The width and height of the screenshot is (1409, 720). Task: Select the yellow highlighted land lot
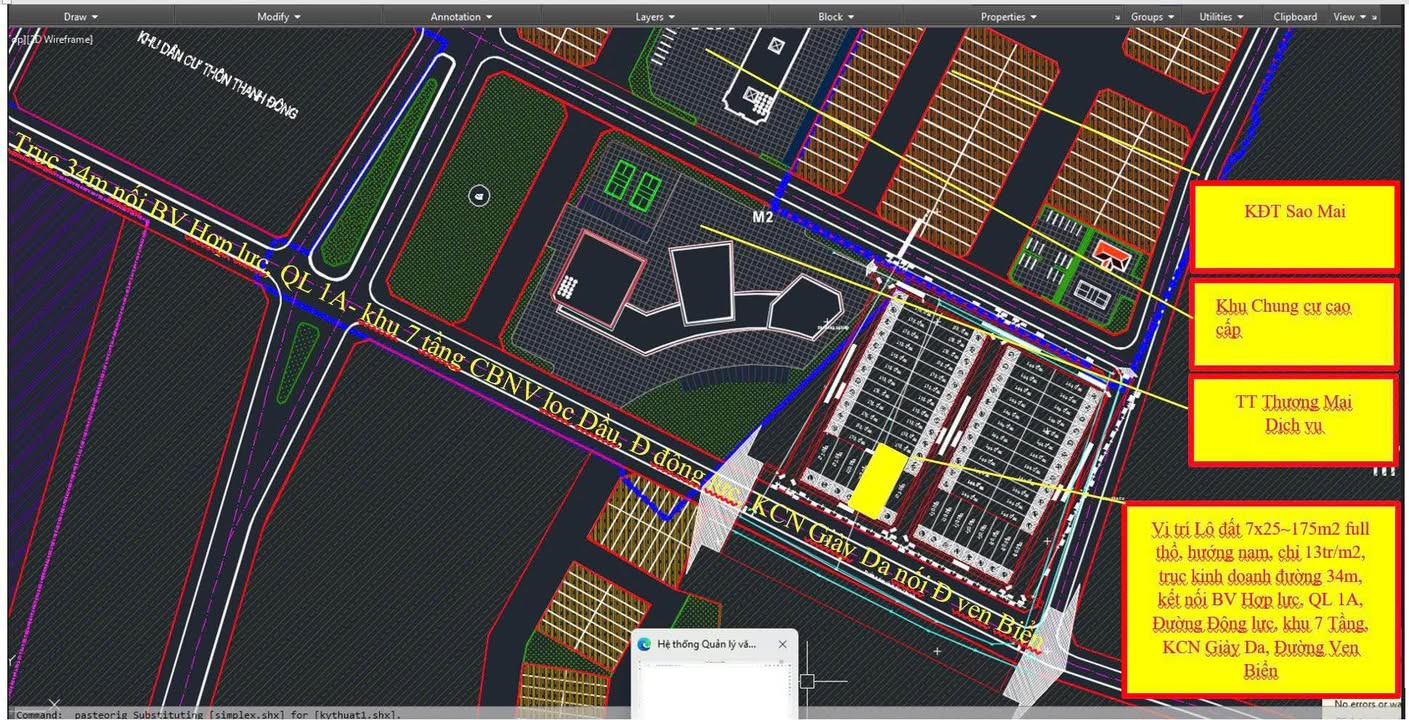click(877, 482)
